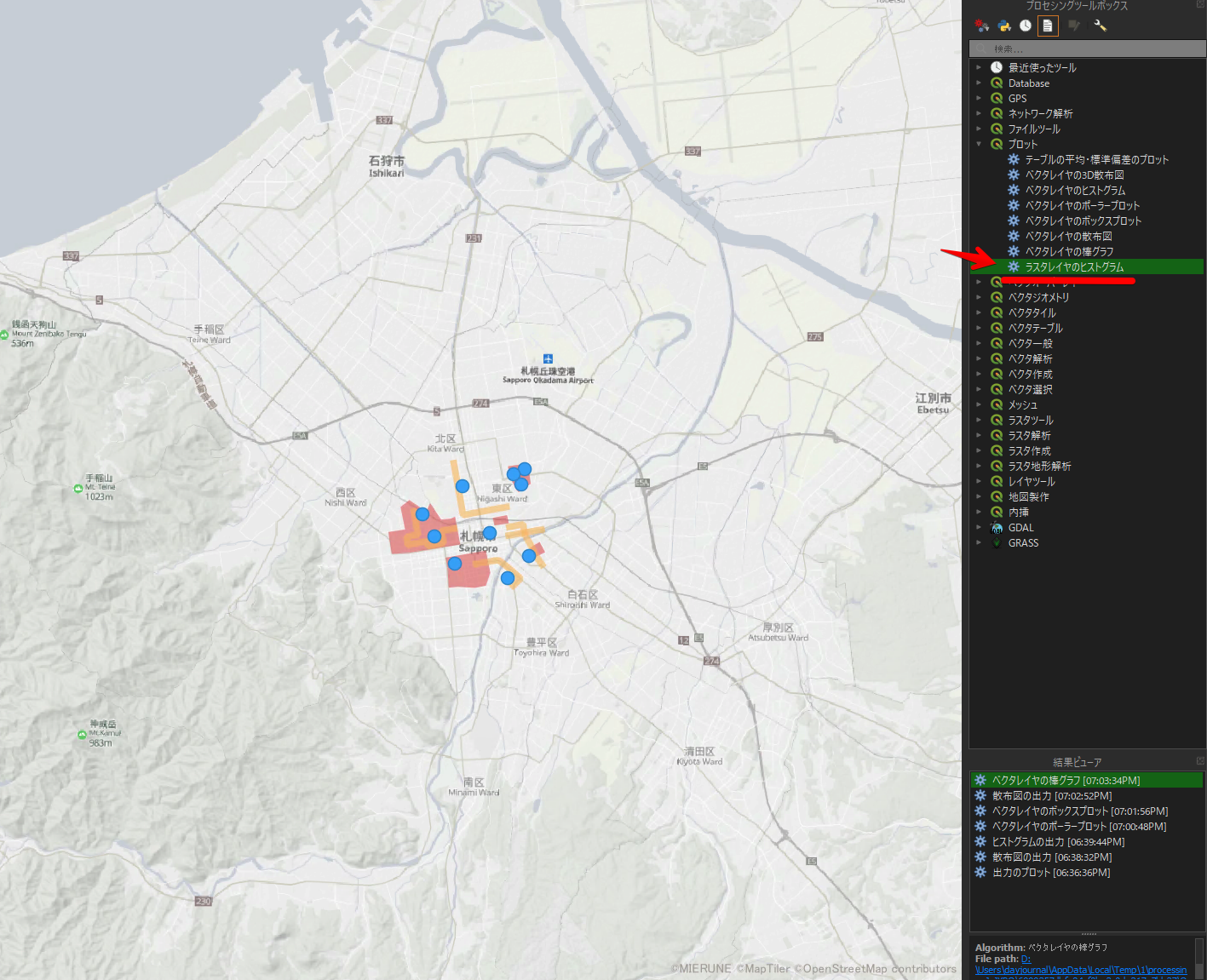The width and height of the screenshot is (1207, 980).
Task: Click the search field in the processing toolbox
Action: 1087,49
